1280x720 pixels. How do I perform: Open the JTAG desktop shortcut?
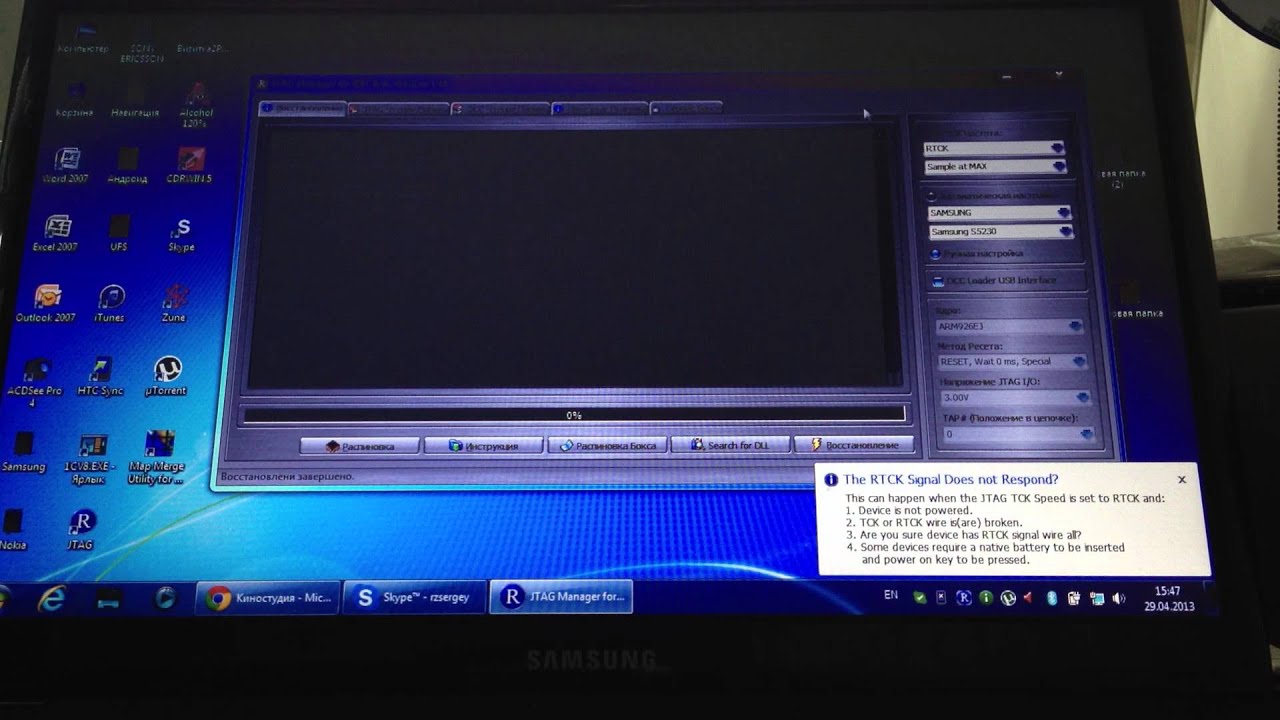(81, 531)
